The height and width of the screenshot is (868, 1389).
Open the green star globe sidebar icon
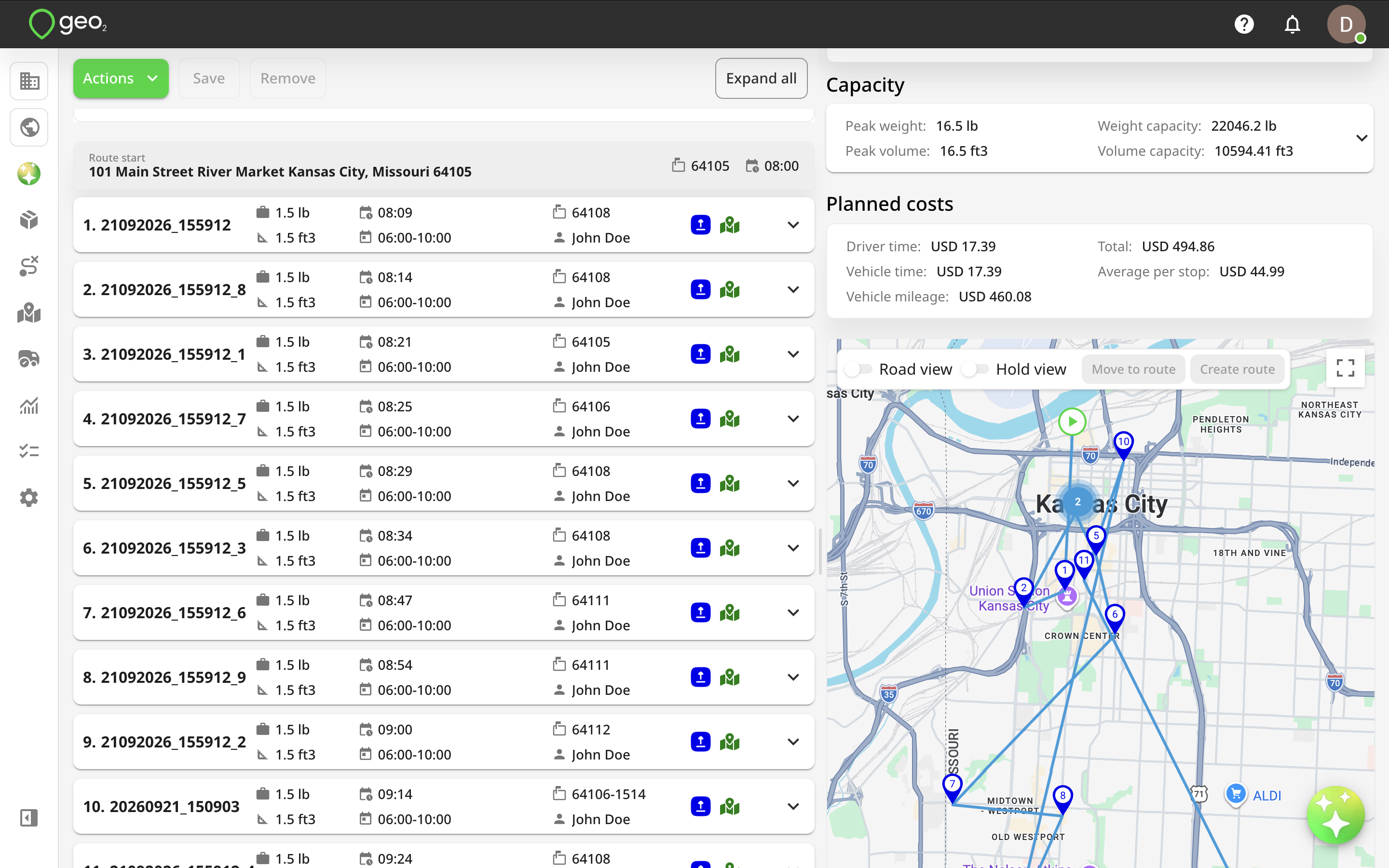pyautogui.click(x=29, y=174)
